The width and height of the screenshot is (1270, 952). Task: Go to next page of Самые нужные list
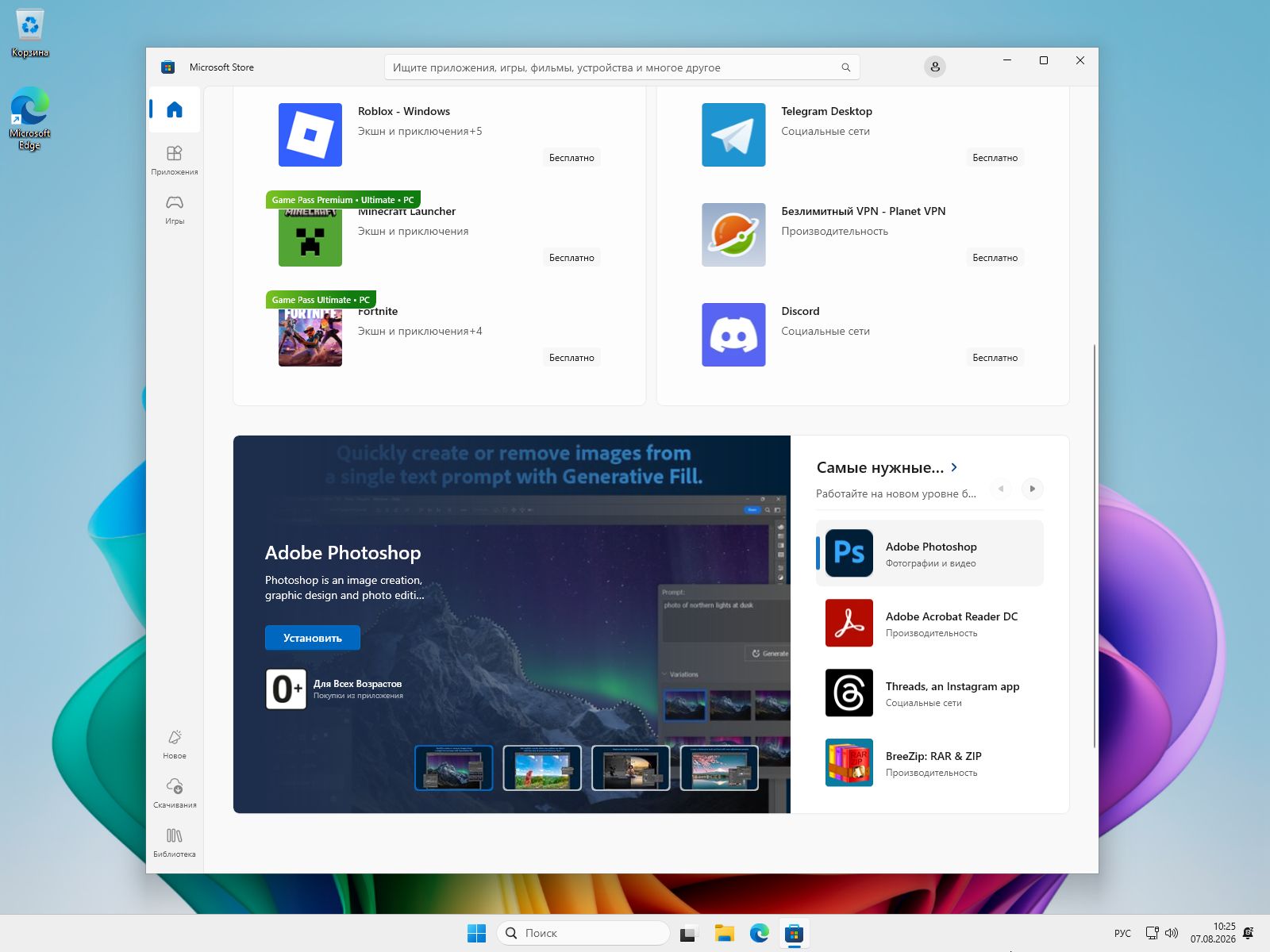[x=1032, y=489]
